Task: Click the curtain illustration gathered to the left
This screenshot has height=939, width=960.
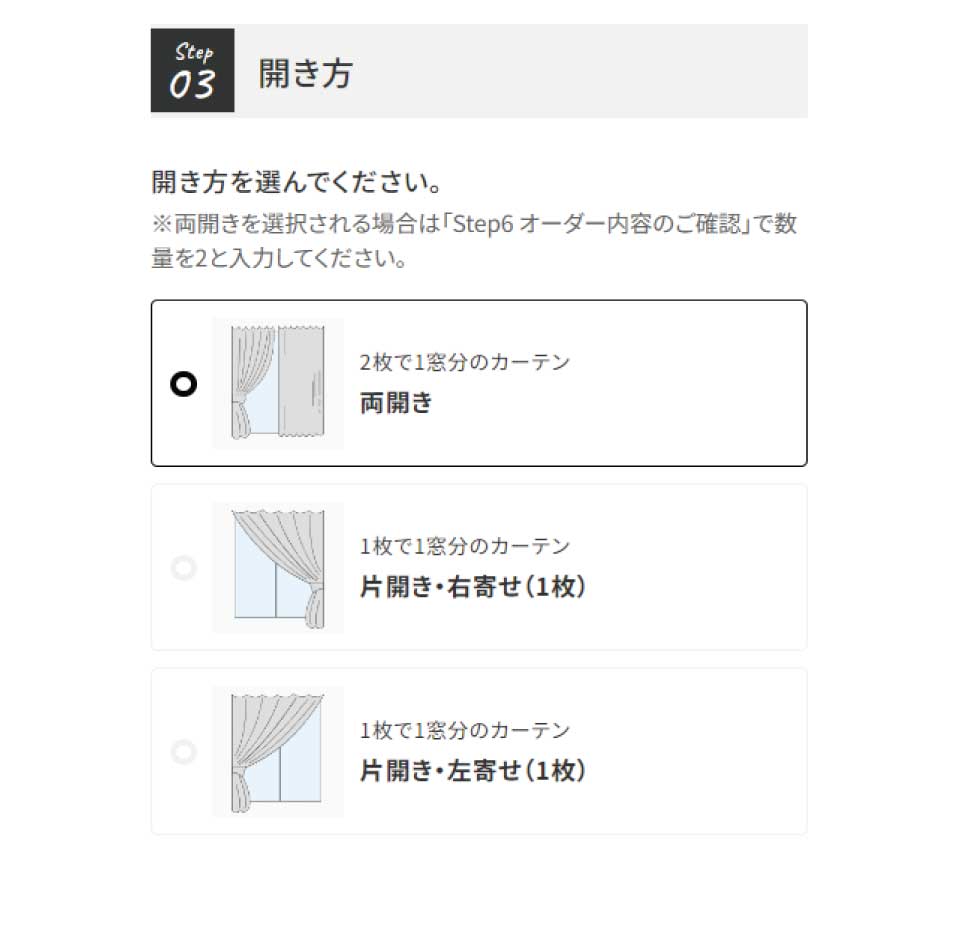Action: (278, 751)
